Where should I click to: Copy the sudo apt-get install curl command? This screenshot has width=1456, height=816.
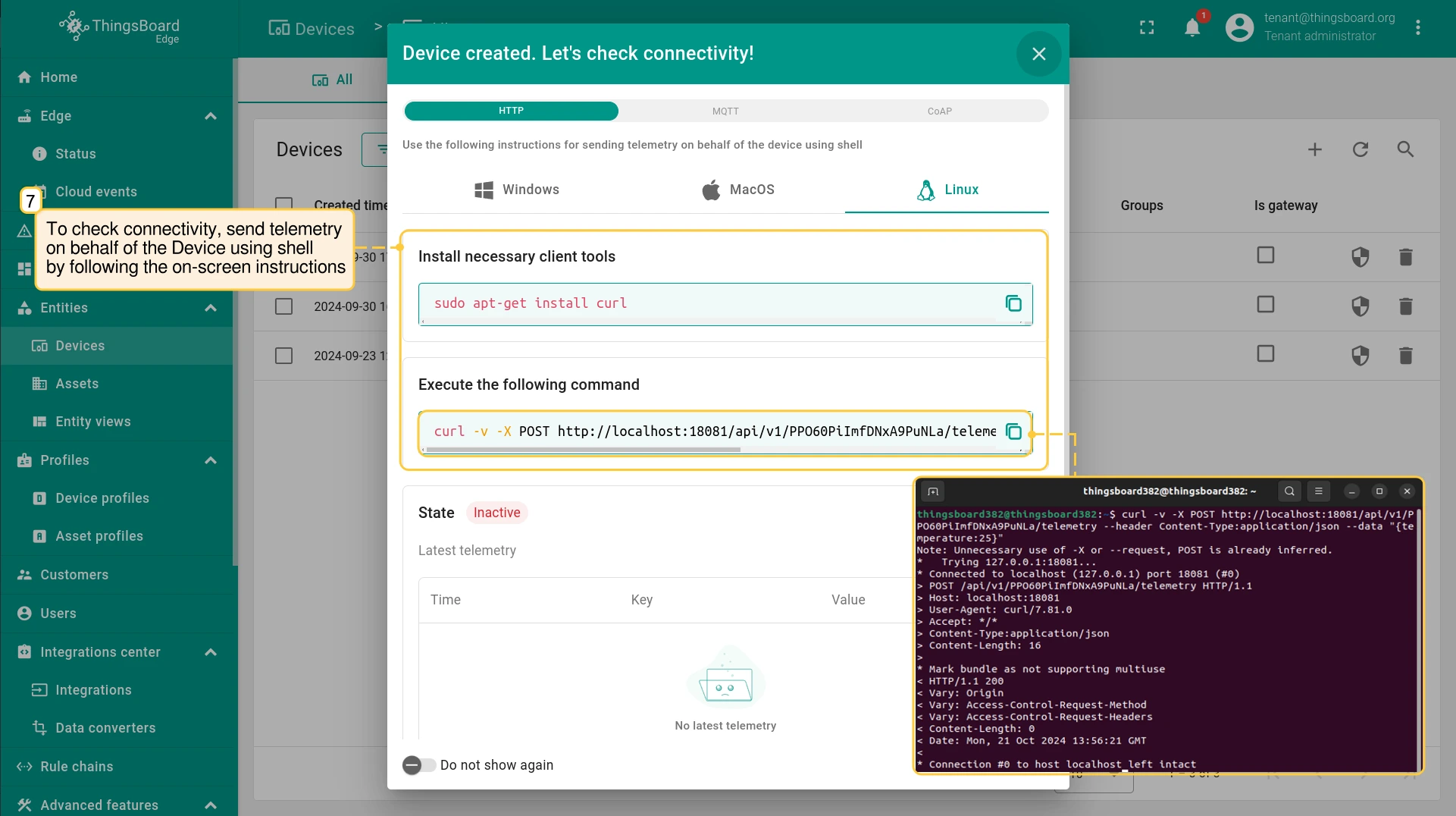pyautogui.click(x=1013, y=303)
